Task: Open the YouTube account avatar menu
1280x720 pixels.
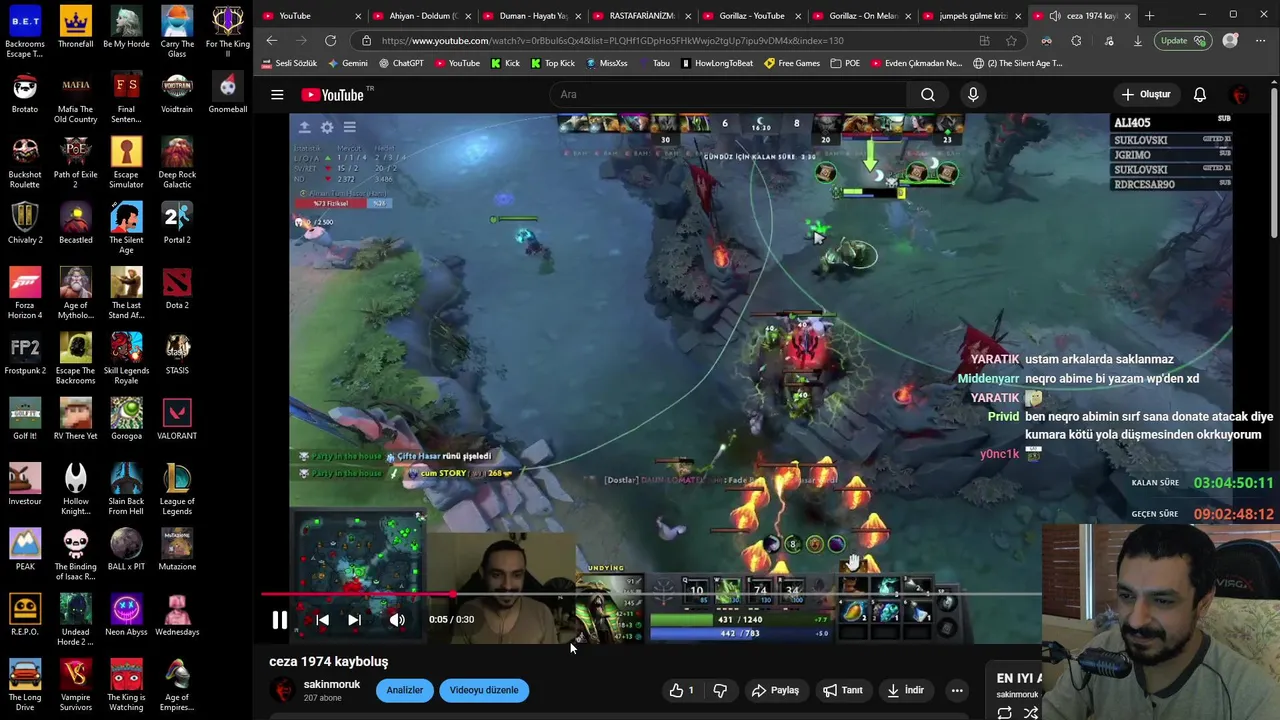Action: tap(1240, 95)
